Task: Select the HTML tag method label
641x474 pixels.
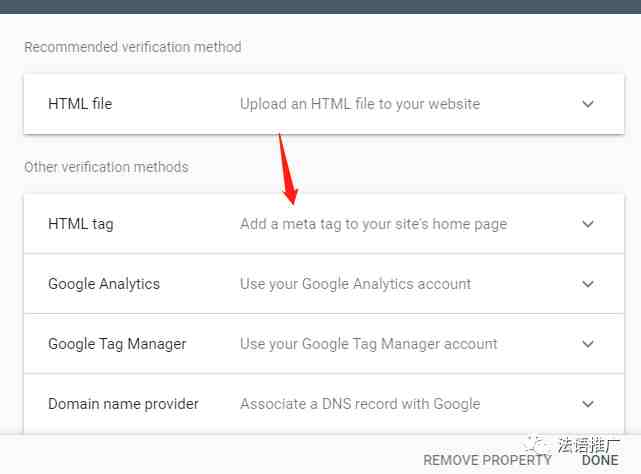Action: (x=81, y=224)
